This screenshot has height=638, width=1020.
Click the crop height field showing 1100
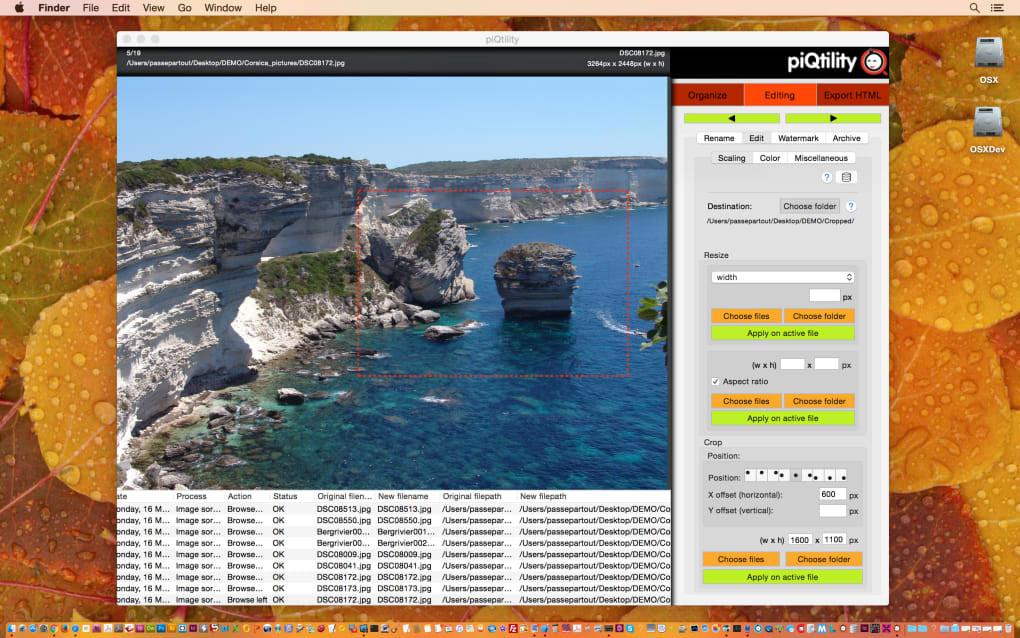tap(834, 540)
